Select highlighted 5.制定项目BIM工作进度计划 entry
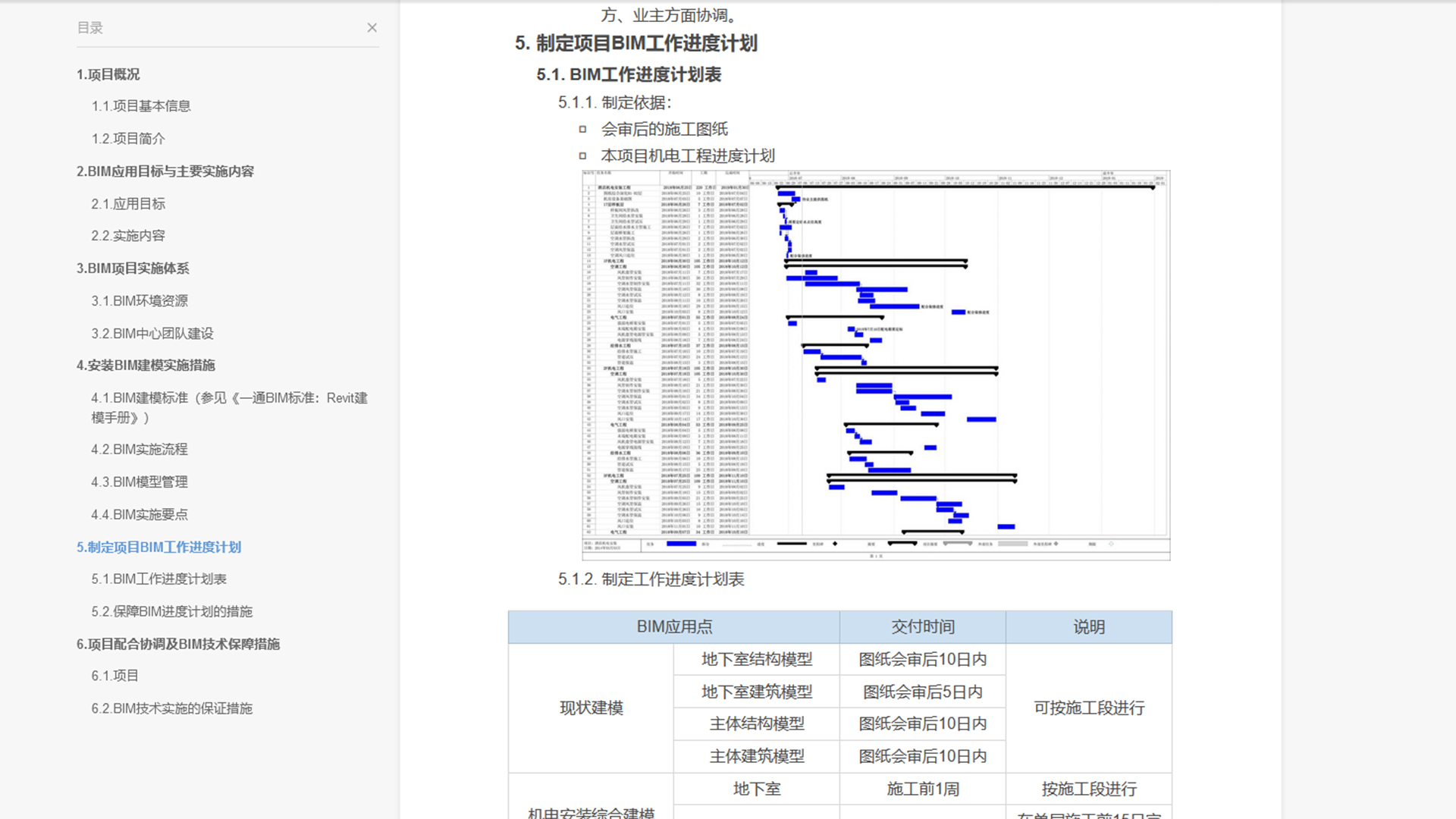Viewport: 1456px width, 819px height. (158, 548)
